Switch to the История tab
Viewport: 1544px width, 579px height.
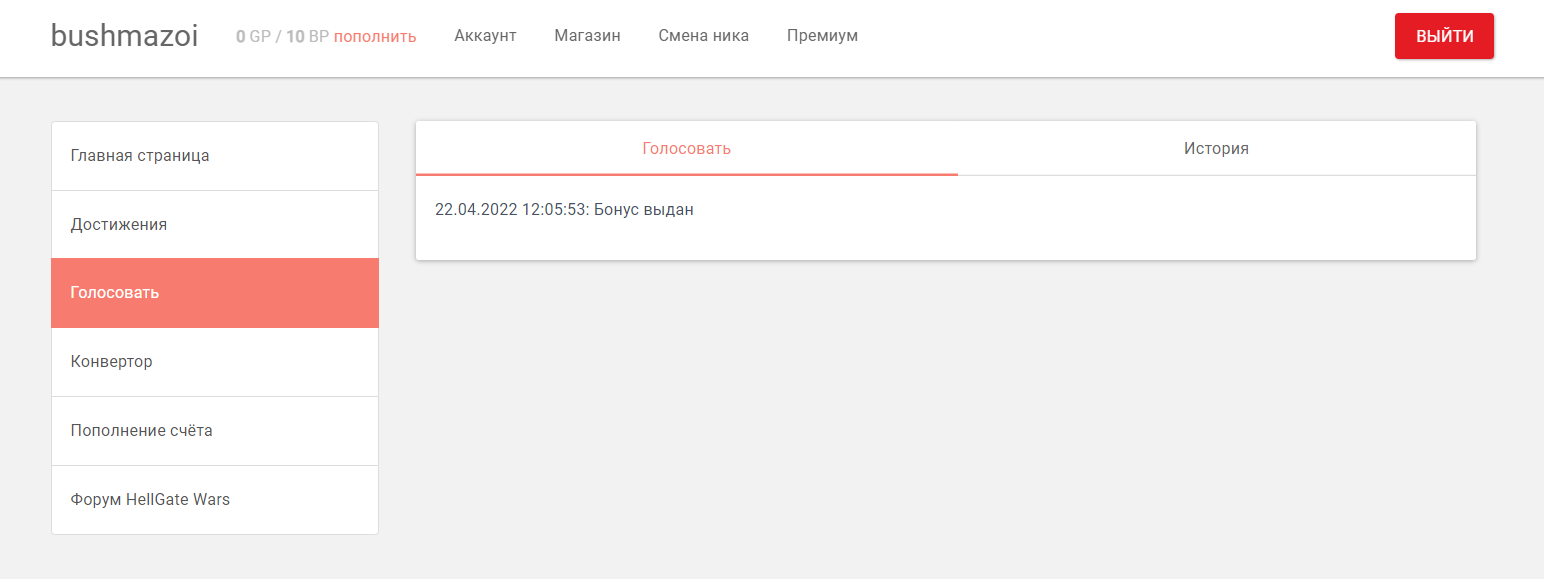pyautogui.click(x=1217, y=149)
